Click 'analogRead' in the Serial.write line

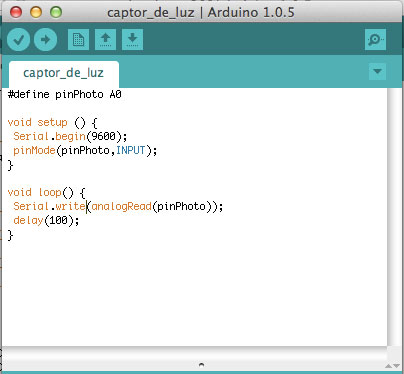[122, 207]
